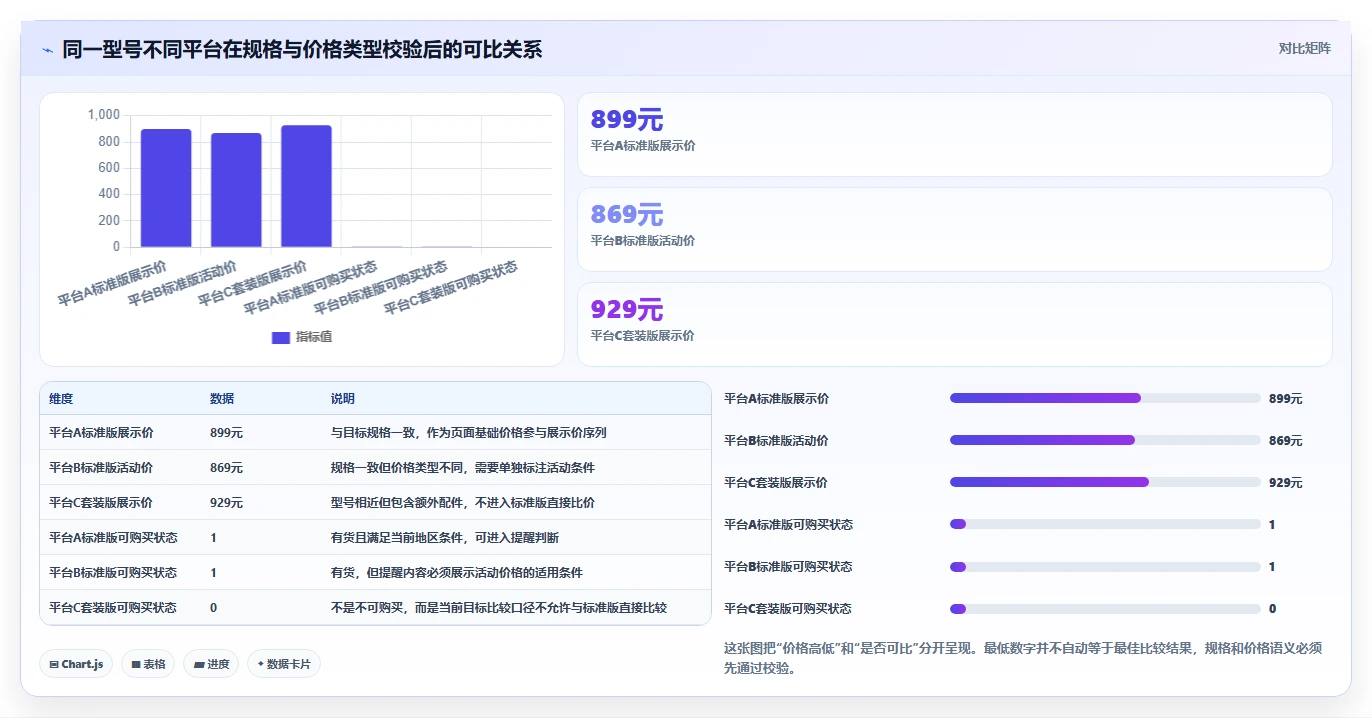Click the 说明 column header
1372x718 pixels.
coord(343,399)
